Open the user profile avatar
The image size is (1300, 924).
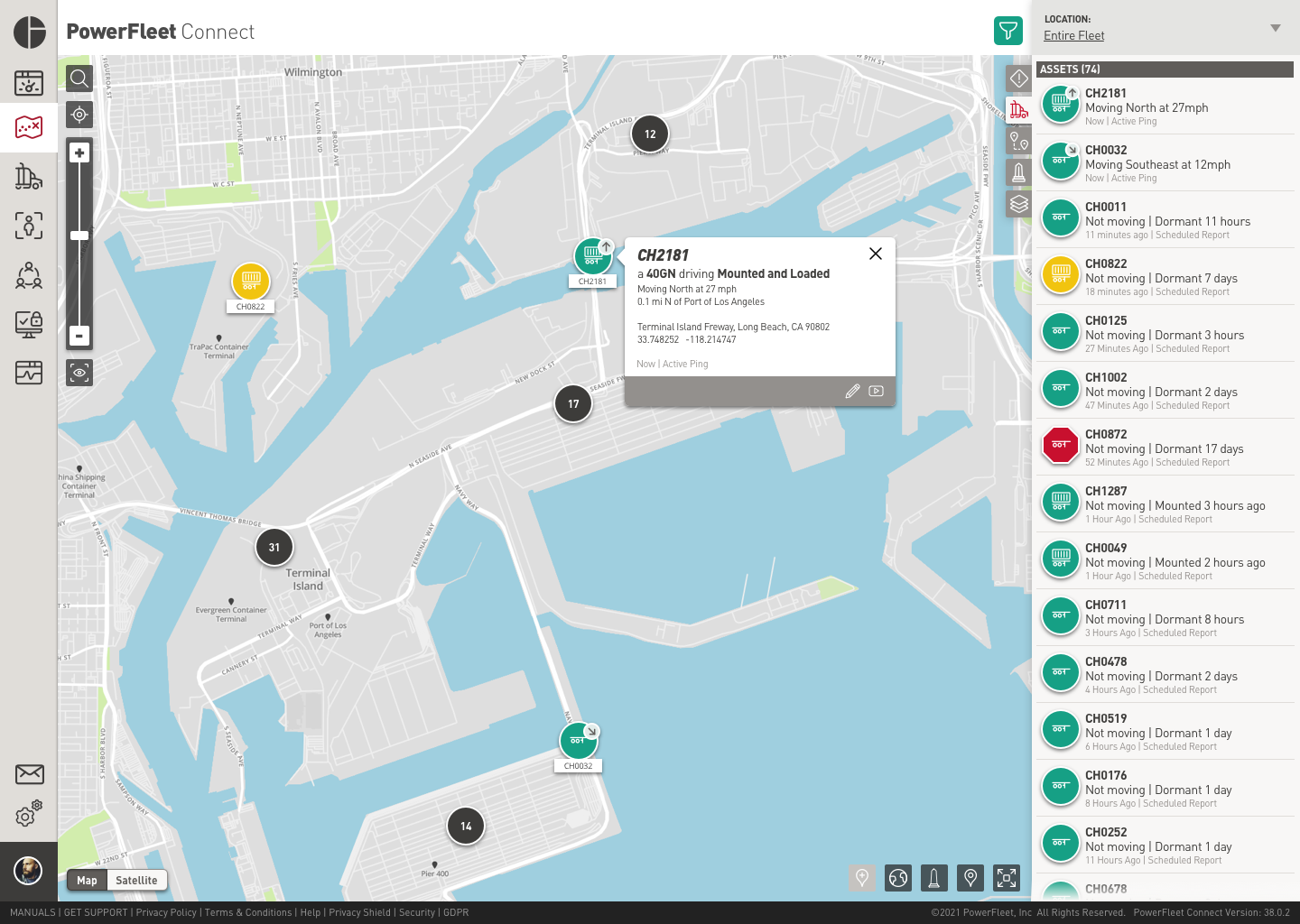tap(28, 871)
